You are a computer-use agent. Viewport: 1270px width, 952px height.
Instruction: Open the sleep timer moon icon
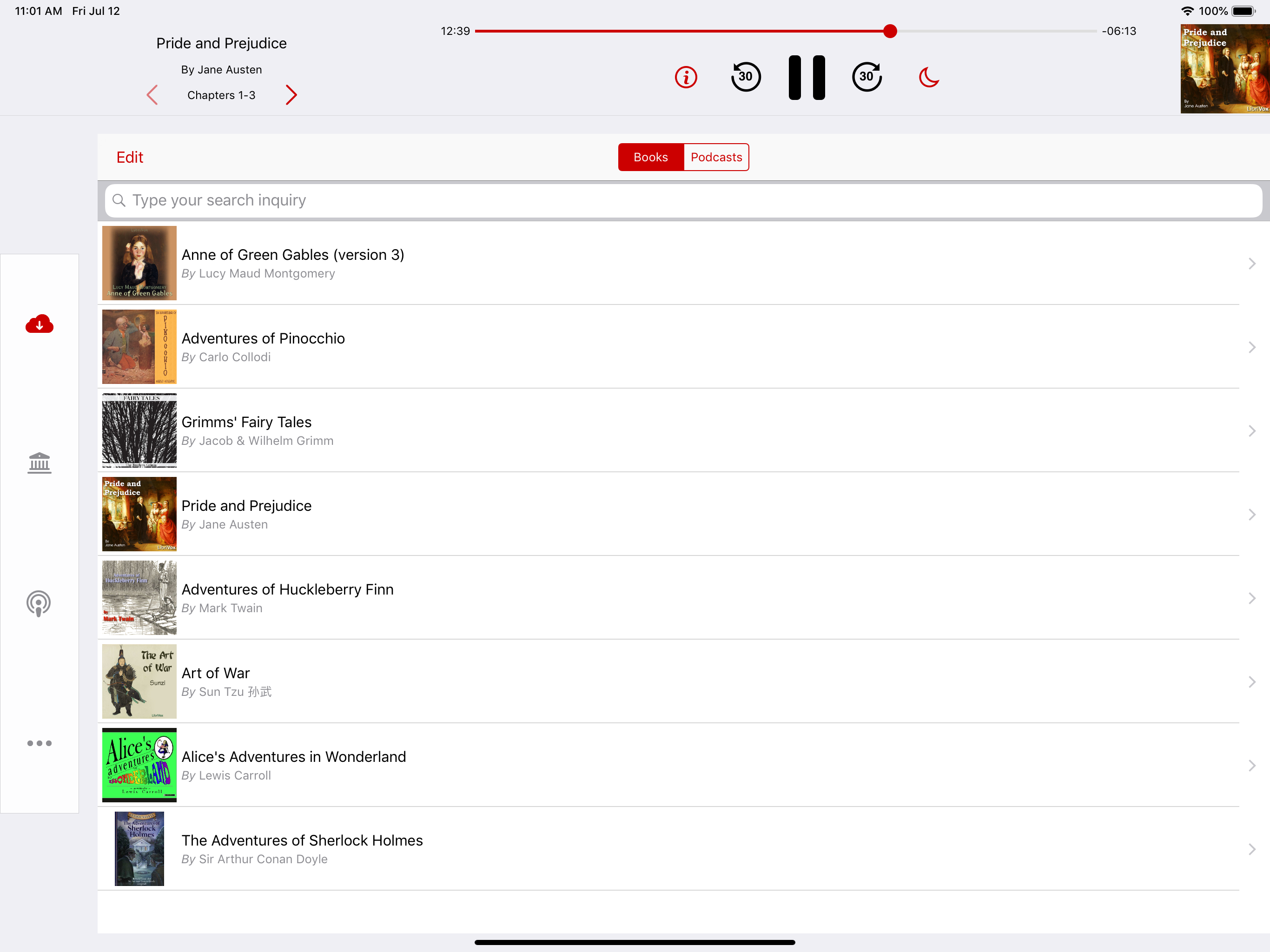pyautogui.click(x=928, y=77)
